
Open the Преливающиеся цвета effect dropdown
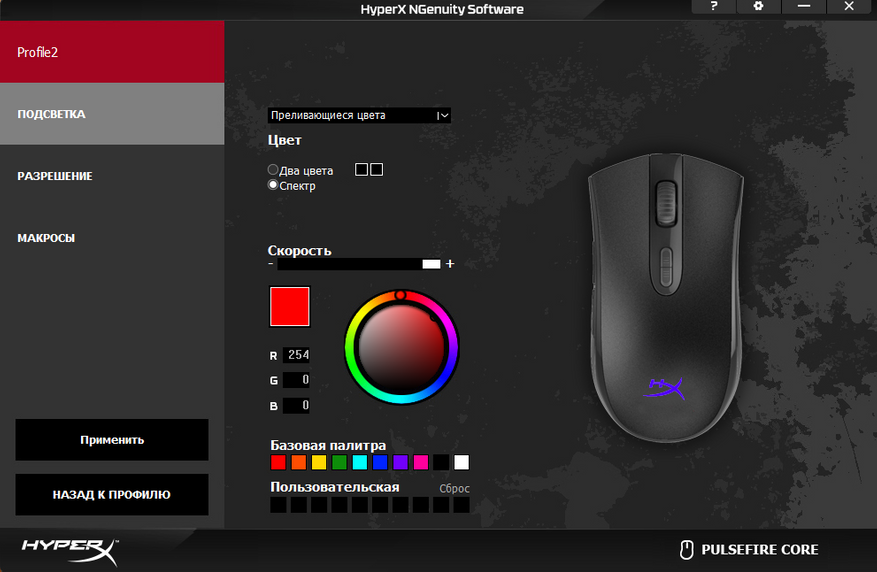tap(359, 115)
